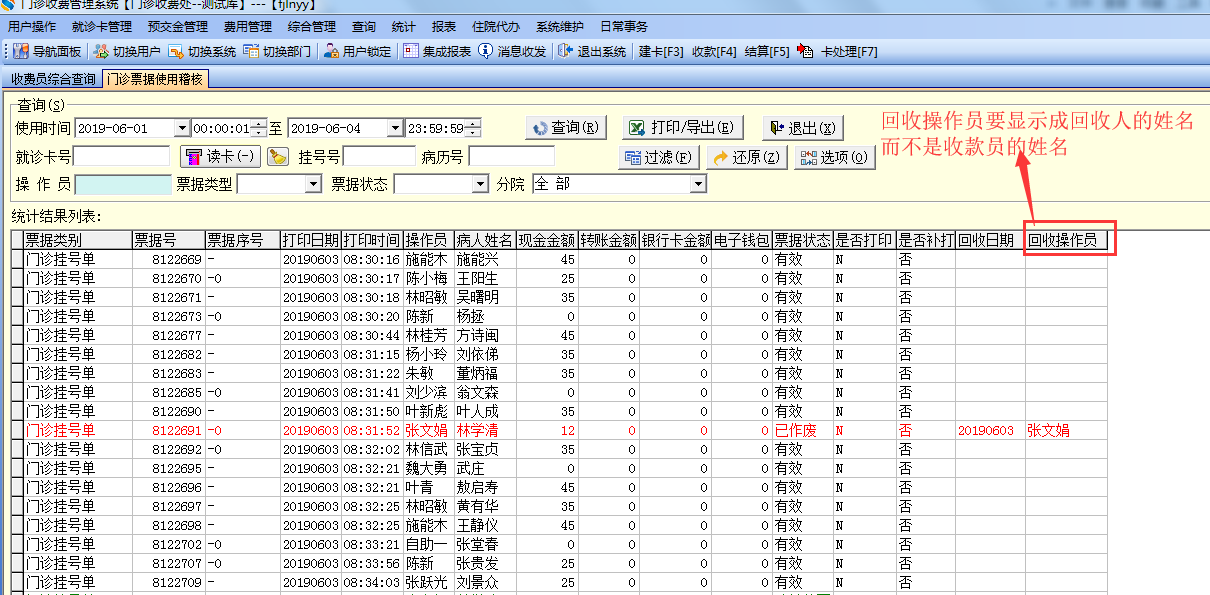
Task: Click the 退出系统 toolbar icon
Action: coord(566,51)
